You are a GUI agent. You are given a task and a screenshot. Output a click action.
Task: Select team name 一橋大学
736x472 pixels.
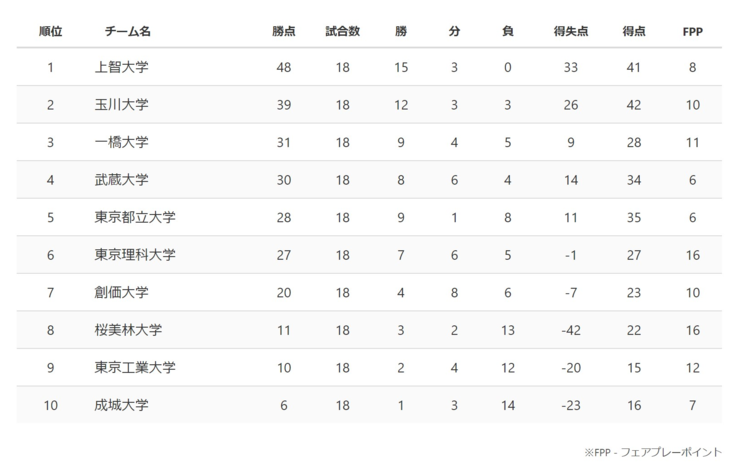pos(121,142)
